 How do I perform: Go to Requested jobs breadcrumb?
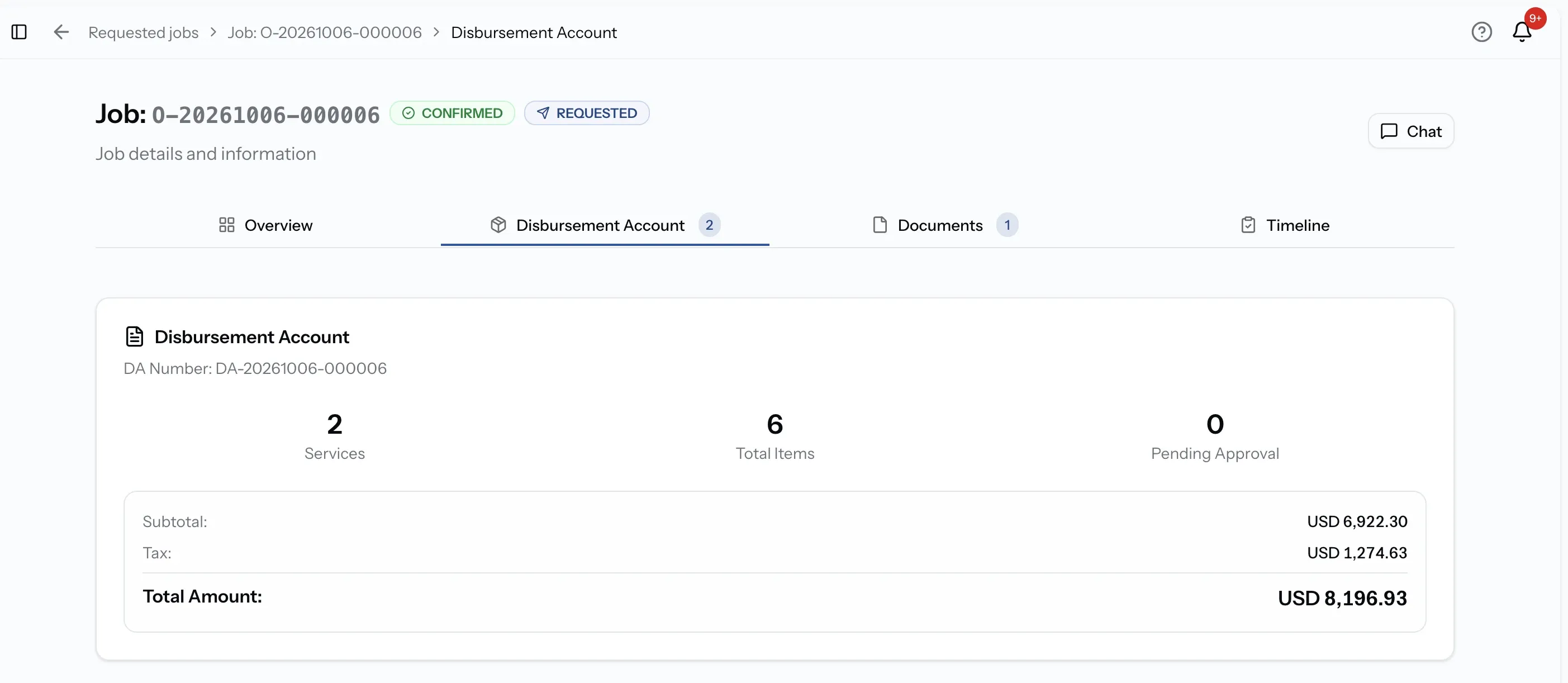click(x=143, y=32)
